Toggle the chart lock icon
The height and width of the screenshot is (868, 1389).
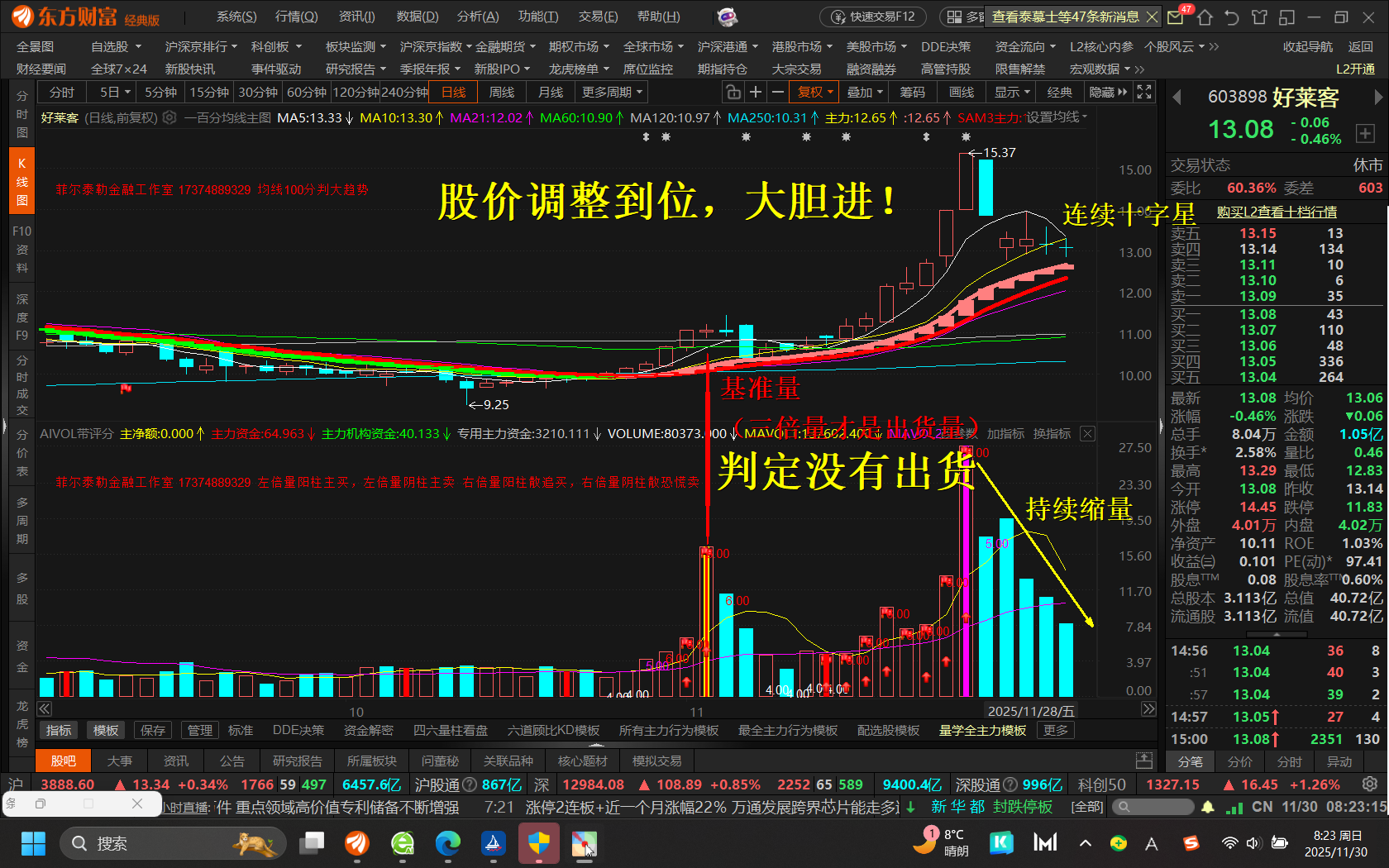(733, 93)
